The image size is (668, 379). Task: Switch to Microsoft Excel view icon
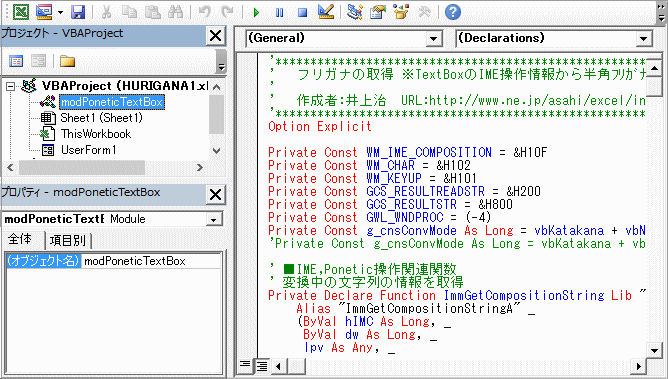(20, 11)
